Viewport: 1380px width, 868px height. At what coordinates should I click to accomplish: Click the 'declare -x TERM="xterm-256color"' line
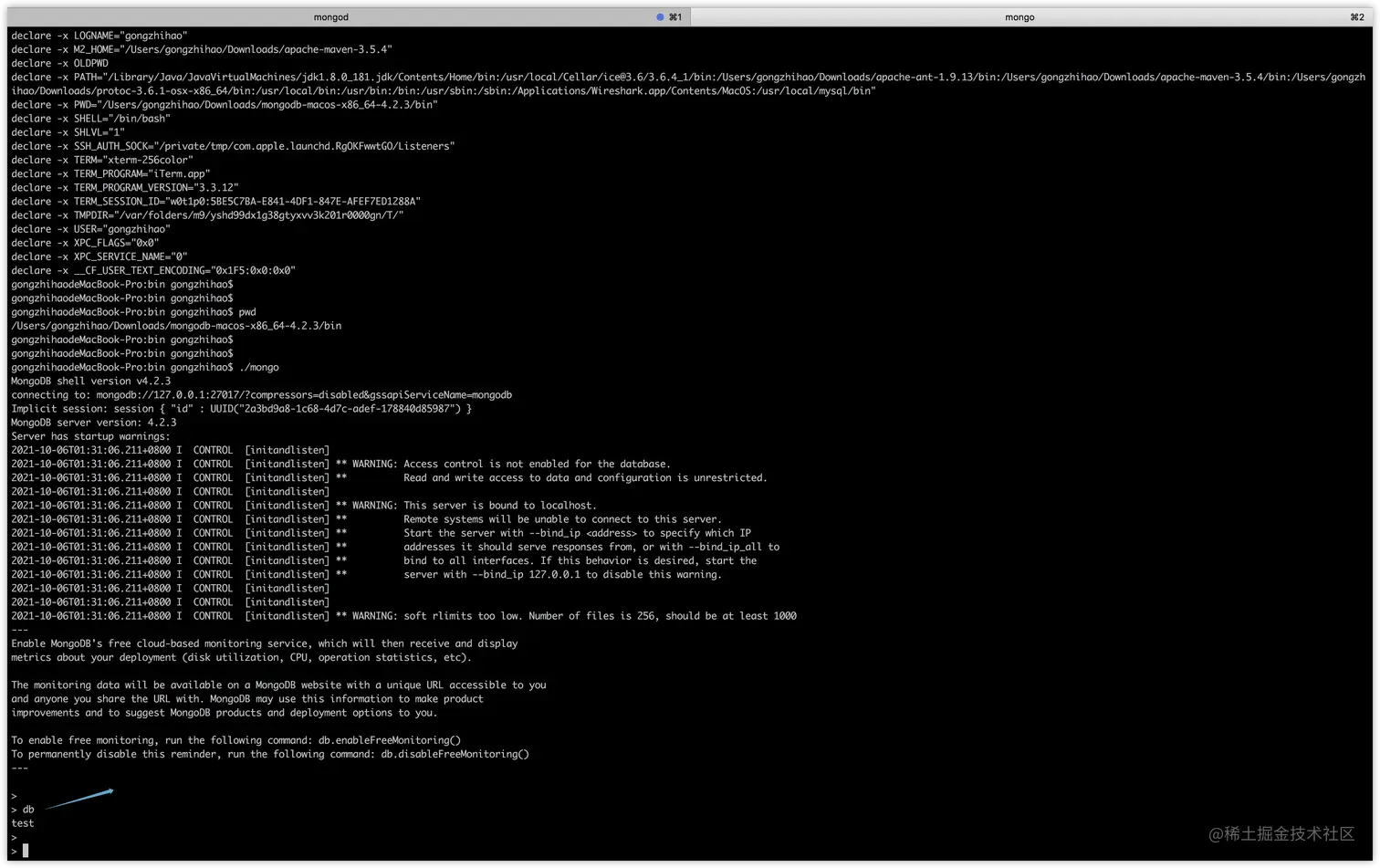[x=102, y=160]
